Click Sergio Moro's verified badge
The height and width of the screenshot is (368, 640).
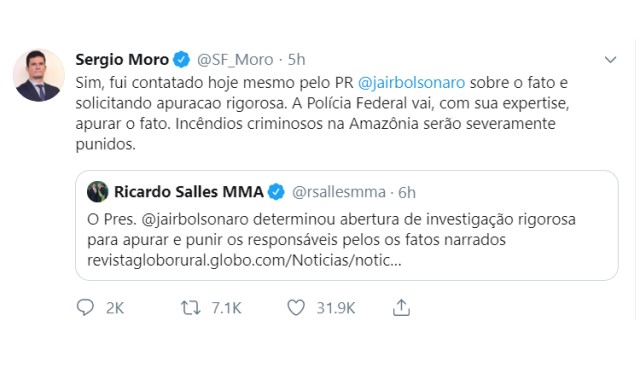[x=181, y=60]
